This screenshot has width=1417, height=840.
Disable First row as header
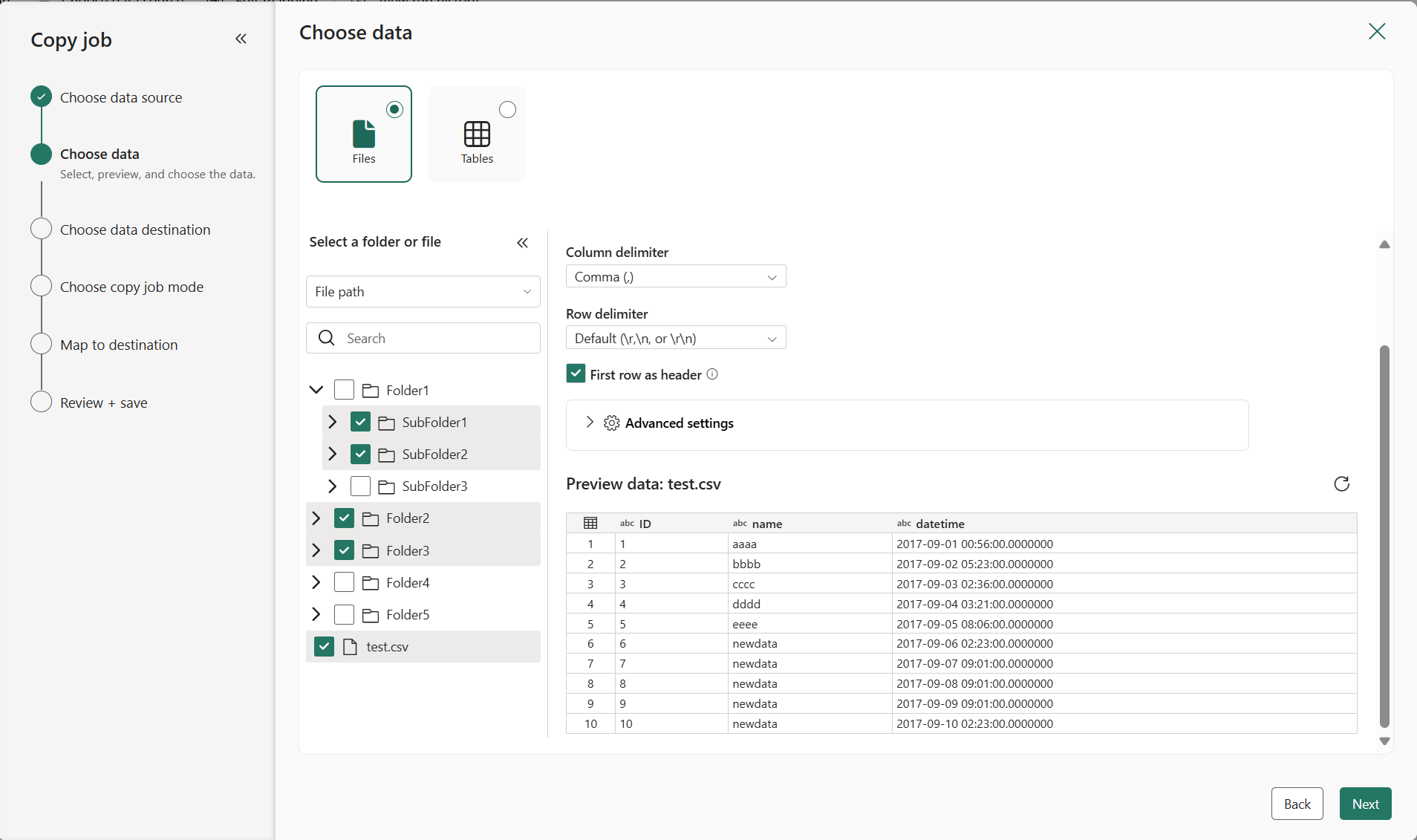(576, 374)
